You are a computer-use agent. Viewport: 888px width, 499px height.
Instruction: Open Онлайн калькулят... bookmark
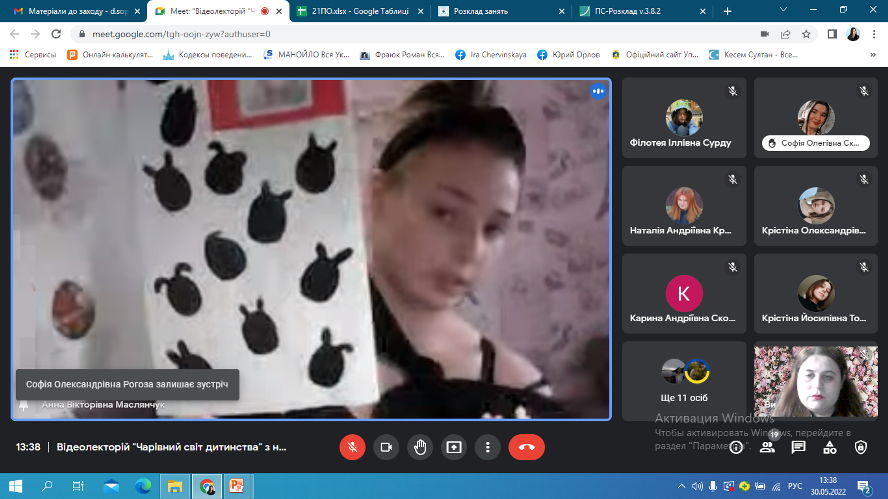click(x=110, y=54)
